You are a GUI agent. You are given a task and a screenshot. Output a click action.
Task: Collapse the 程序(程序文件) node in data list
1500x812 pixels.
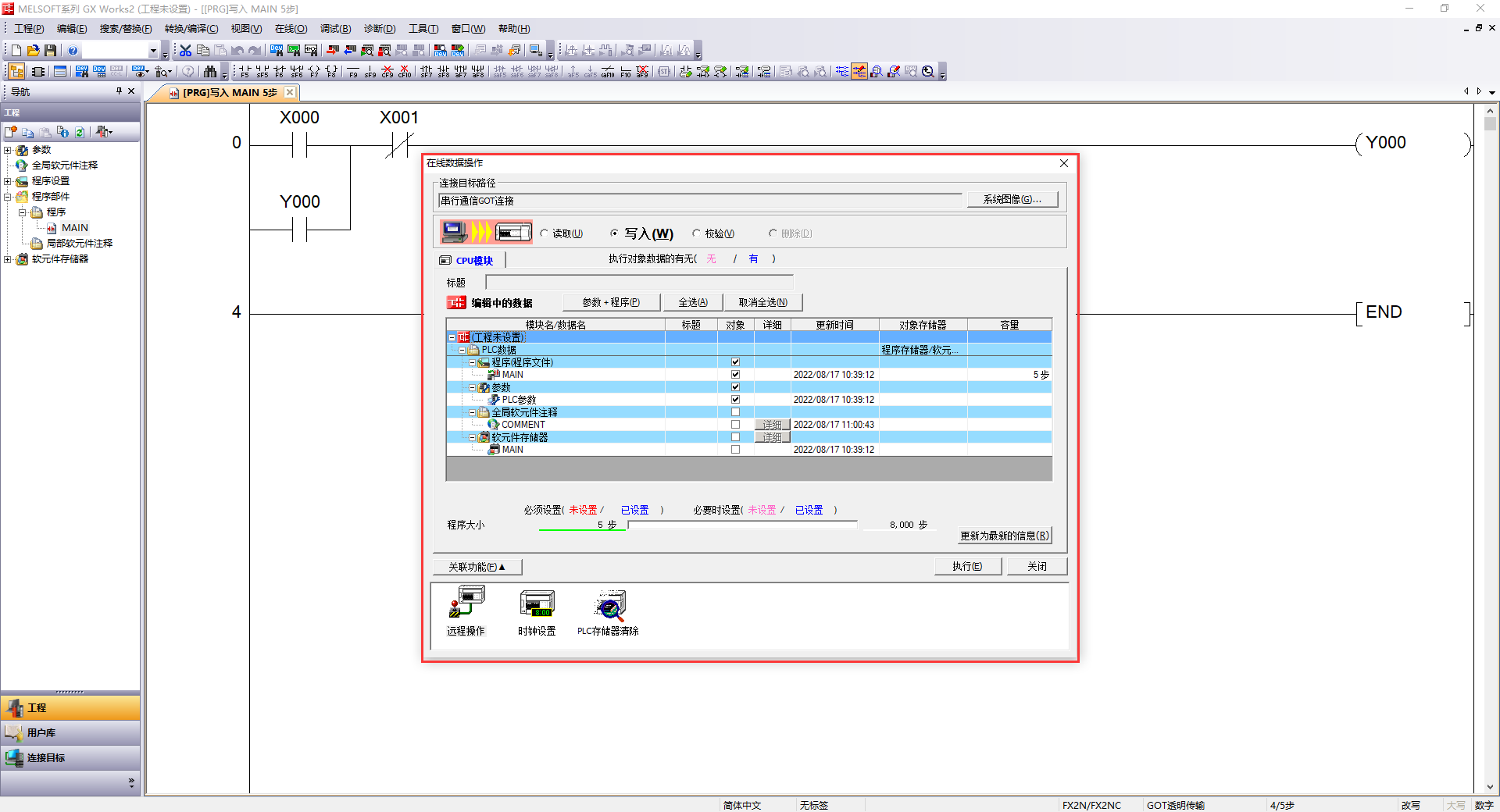[x=473, y=362]
